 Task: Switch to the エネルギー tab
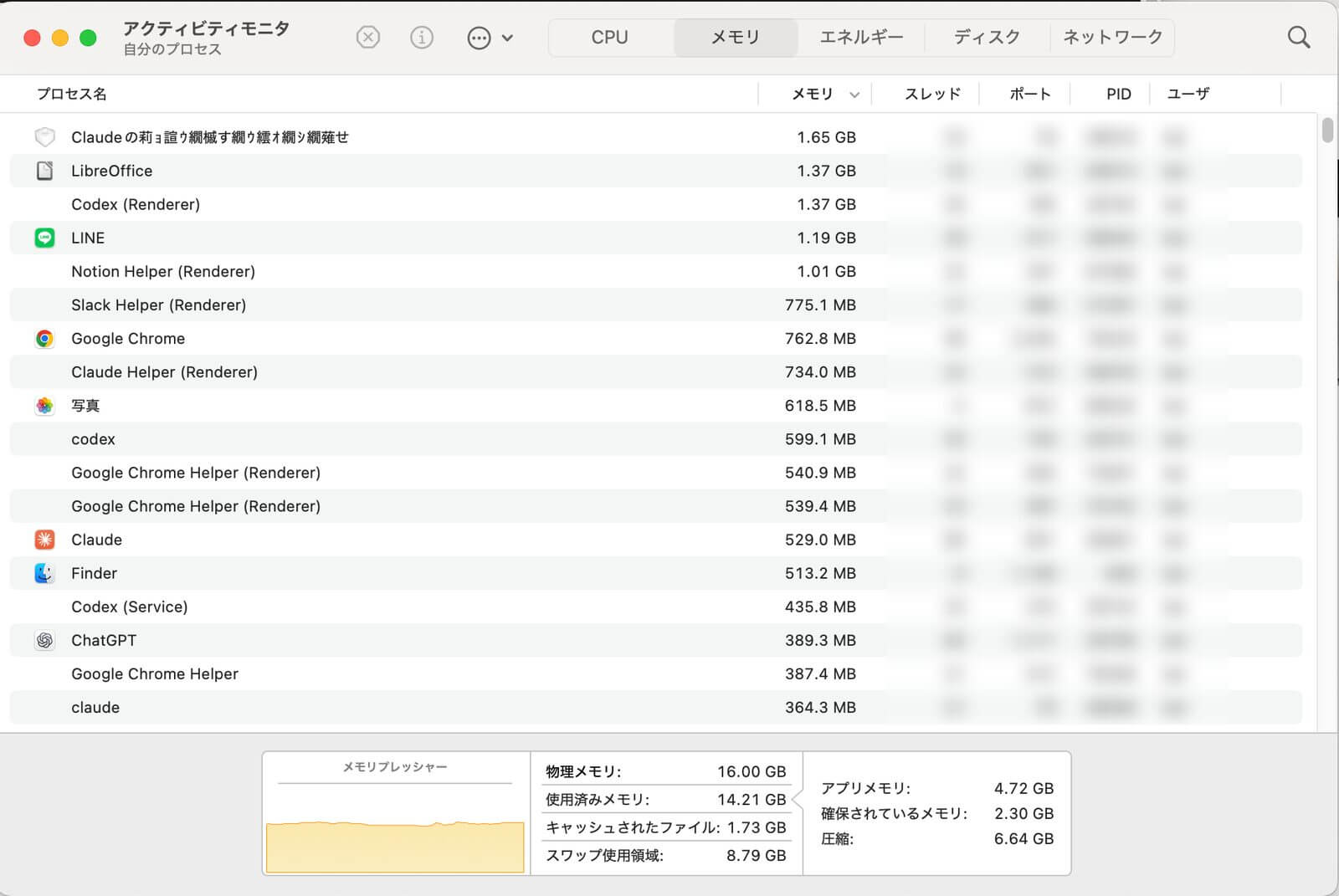(x=861, y=38)
